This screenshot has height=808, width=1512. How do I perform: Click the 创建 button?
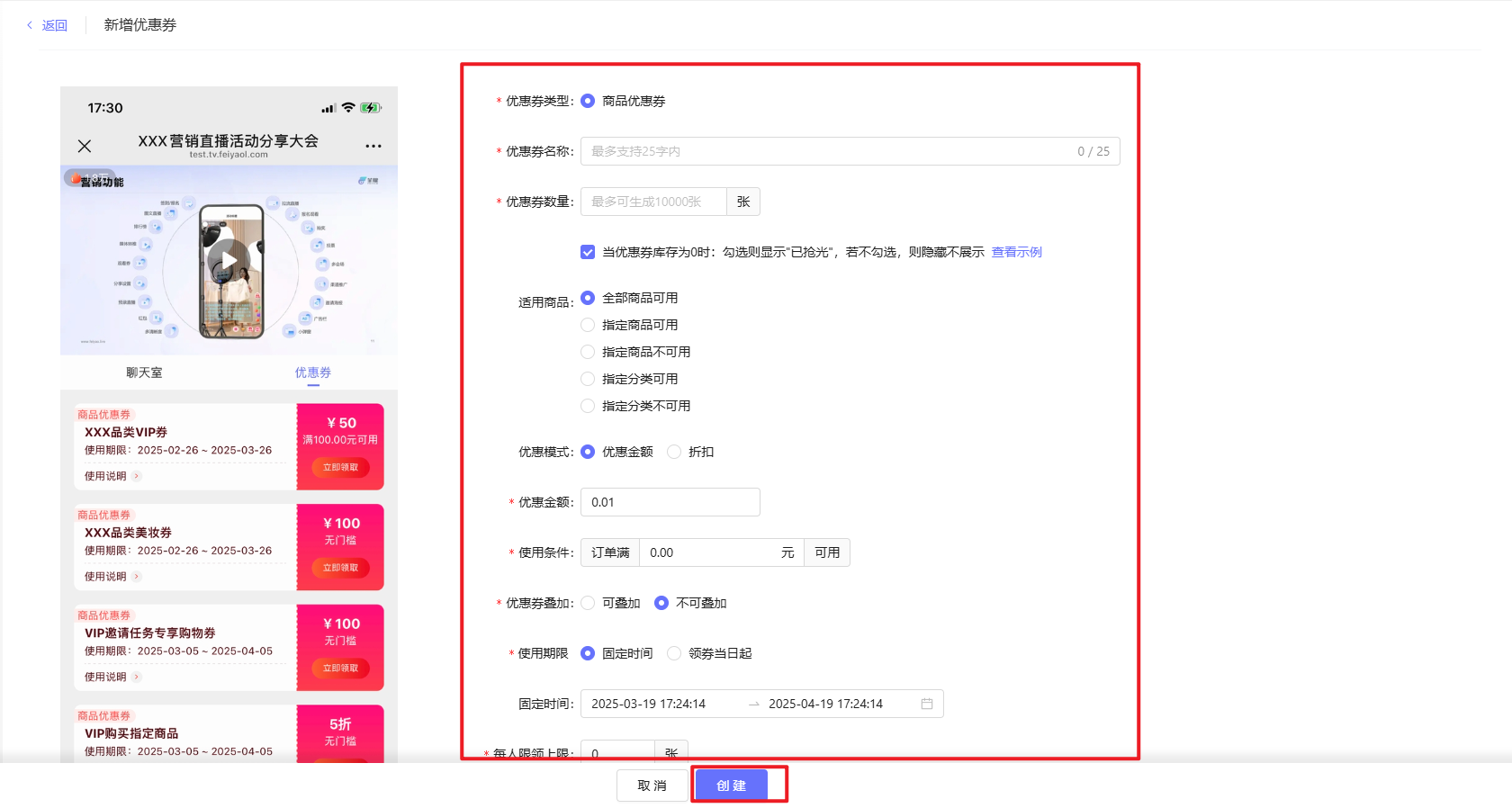[x=731, y=786]
